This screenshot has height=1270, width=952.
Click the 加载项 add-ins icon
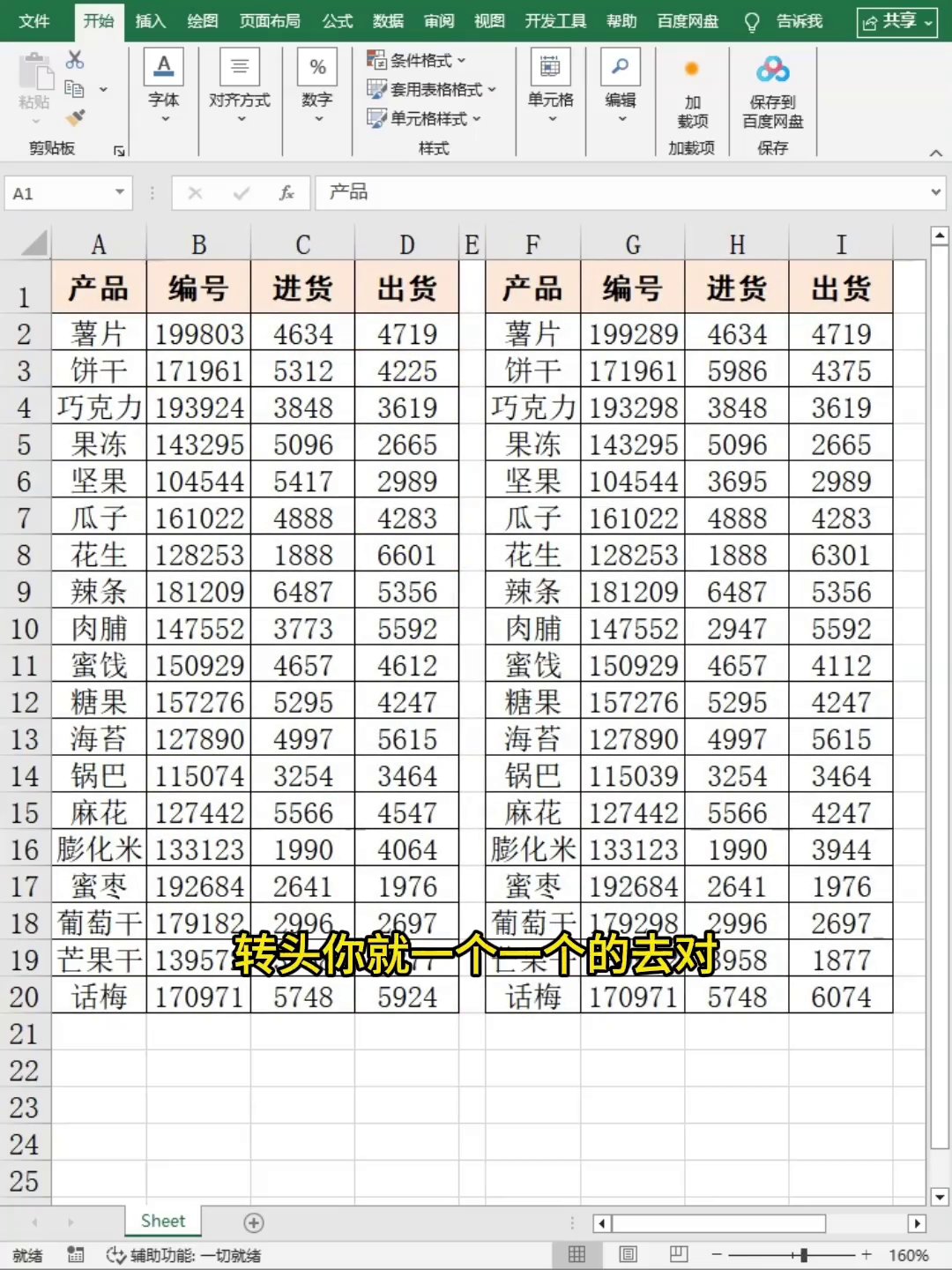point(692,69)
